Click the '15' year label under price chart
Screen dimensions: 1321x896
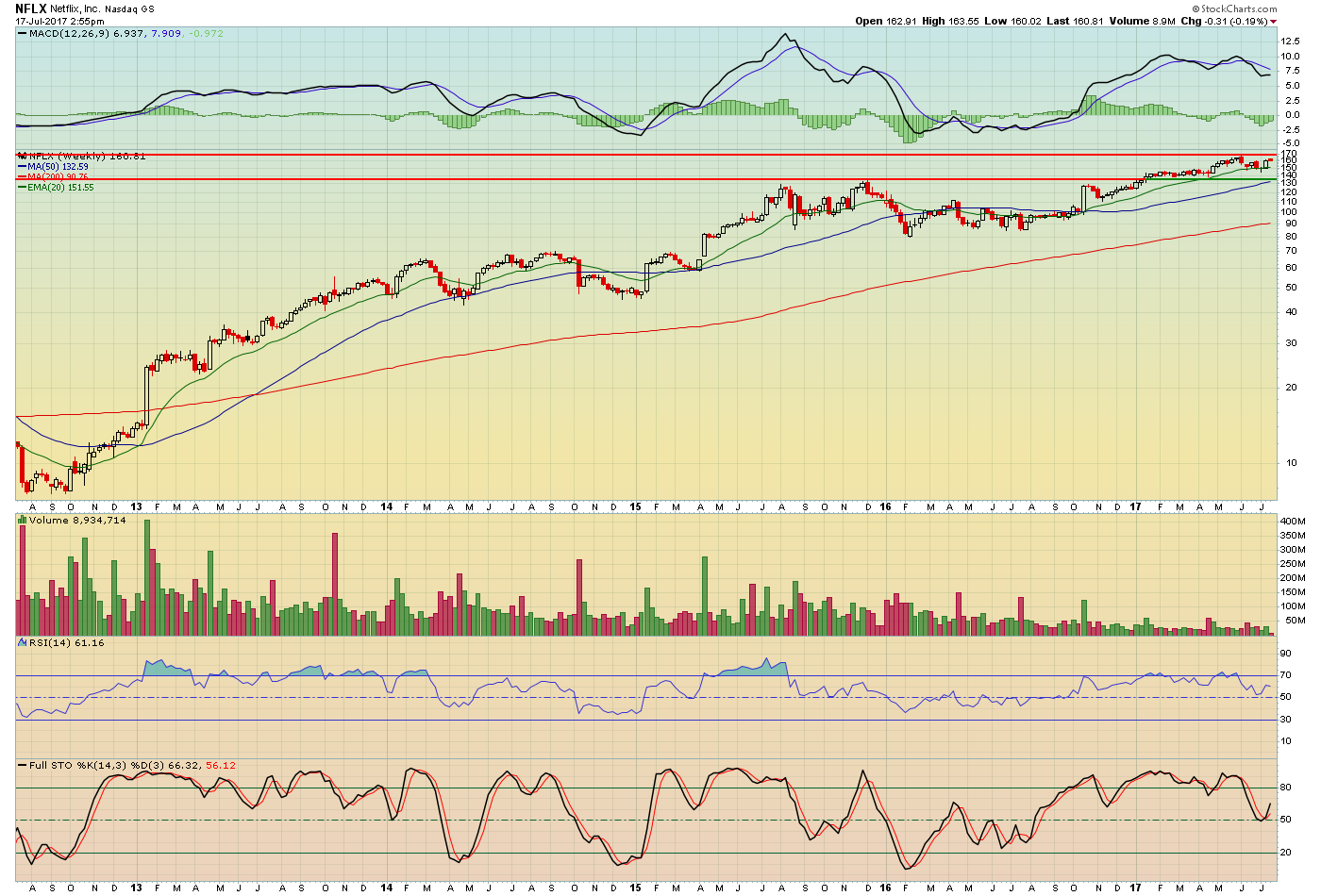636,506
